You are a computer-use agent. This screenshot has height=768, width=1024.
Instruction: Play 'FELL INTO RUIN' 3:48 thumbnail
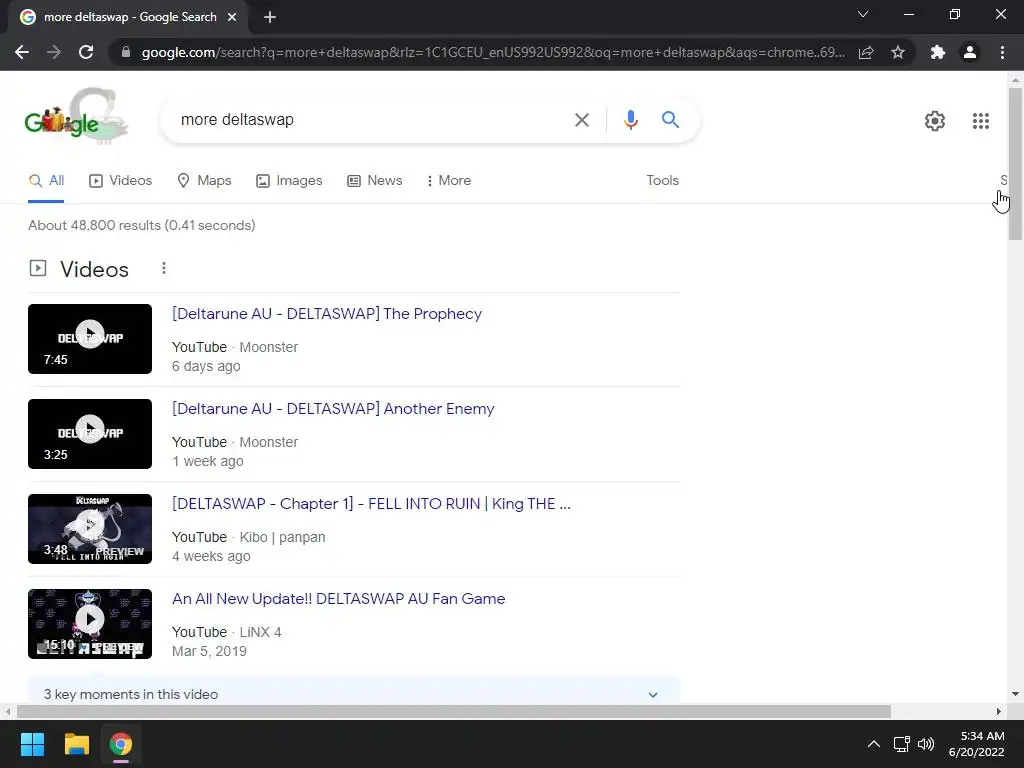90,529
